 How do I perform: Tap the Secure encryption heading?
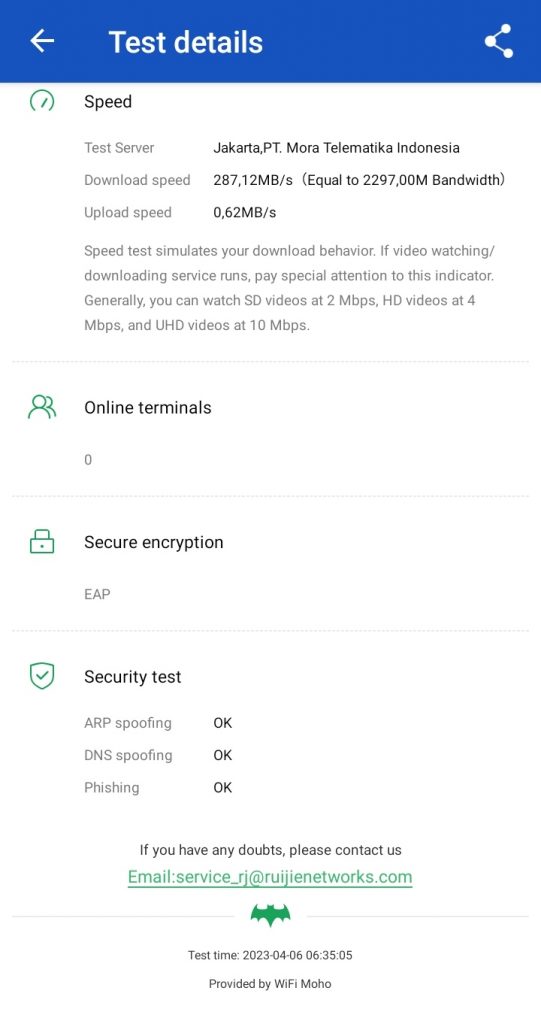(154, 543)
